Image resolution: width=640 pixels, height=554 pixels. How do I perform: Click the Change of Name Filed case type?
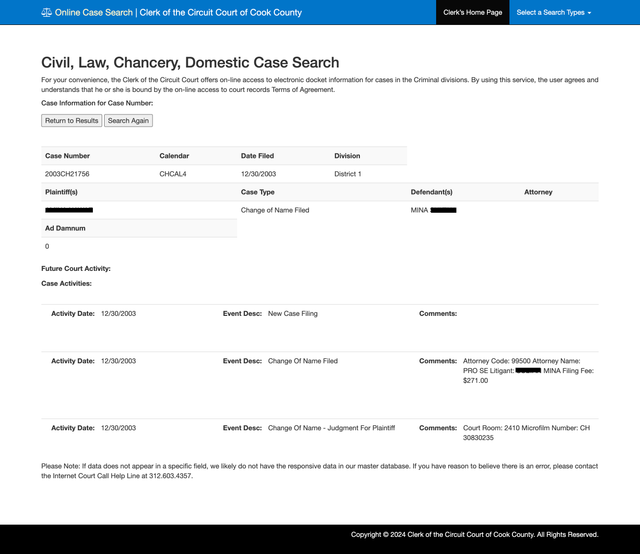coord(275,210)
